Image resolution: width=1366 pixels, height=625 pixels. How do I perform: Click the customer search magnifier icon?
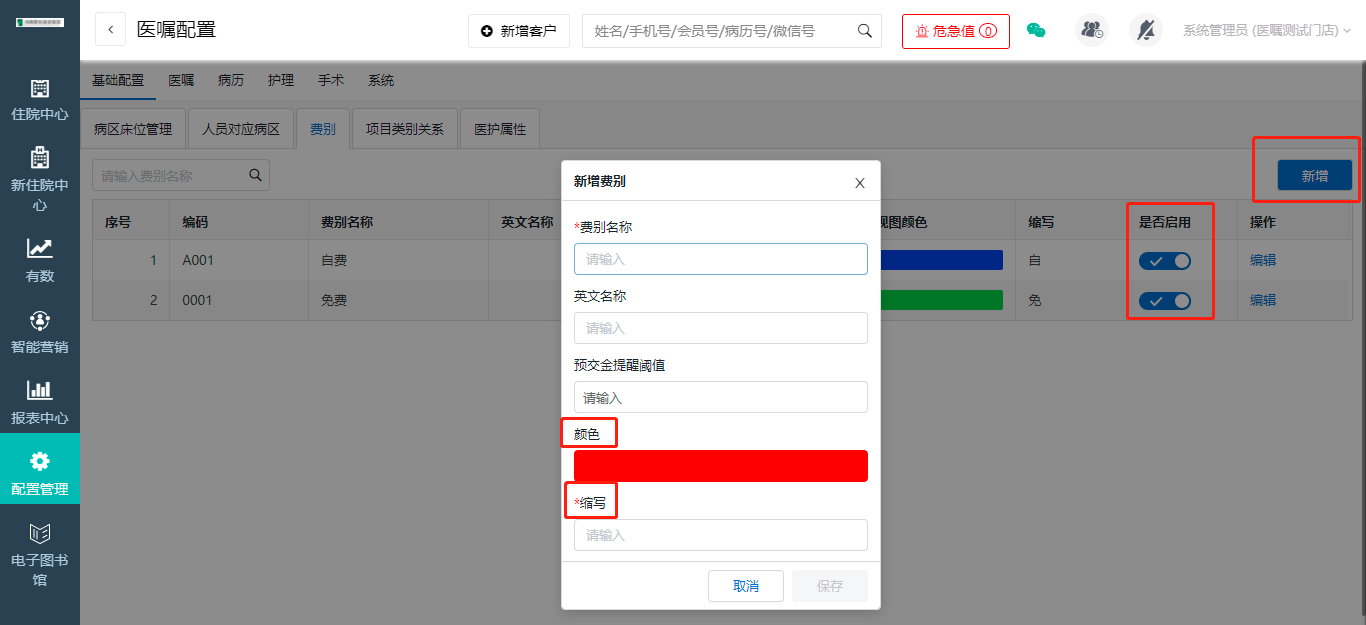865,31
